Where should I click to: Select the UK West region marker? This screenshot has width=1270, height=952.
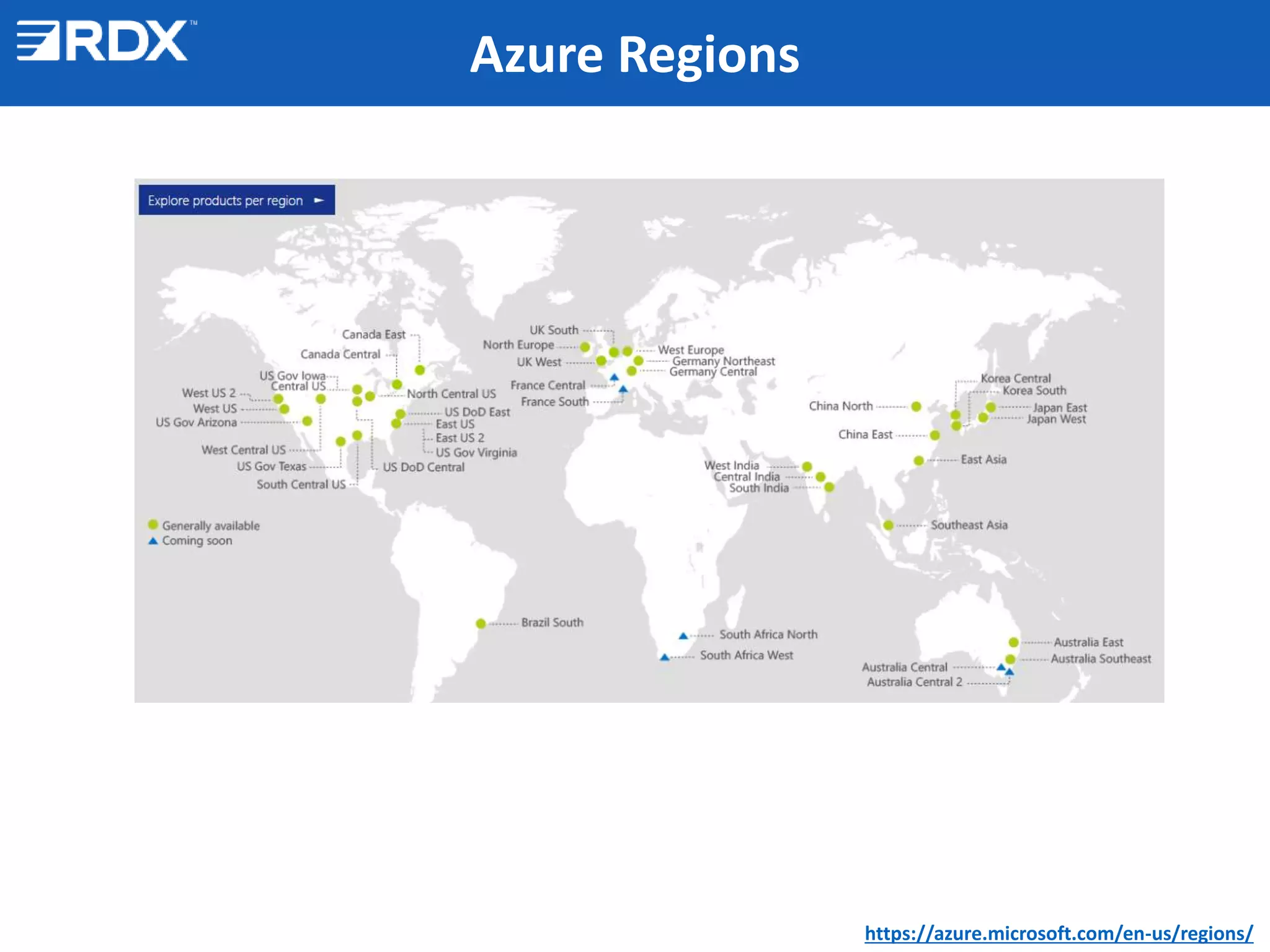601,361
